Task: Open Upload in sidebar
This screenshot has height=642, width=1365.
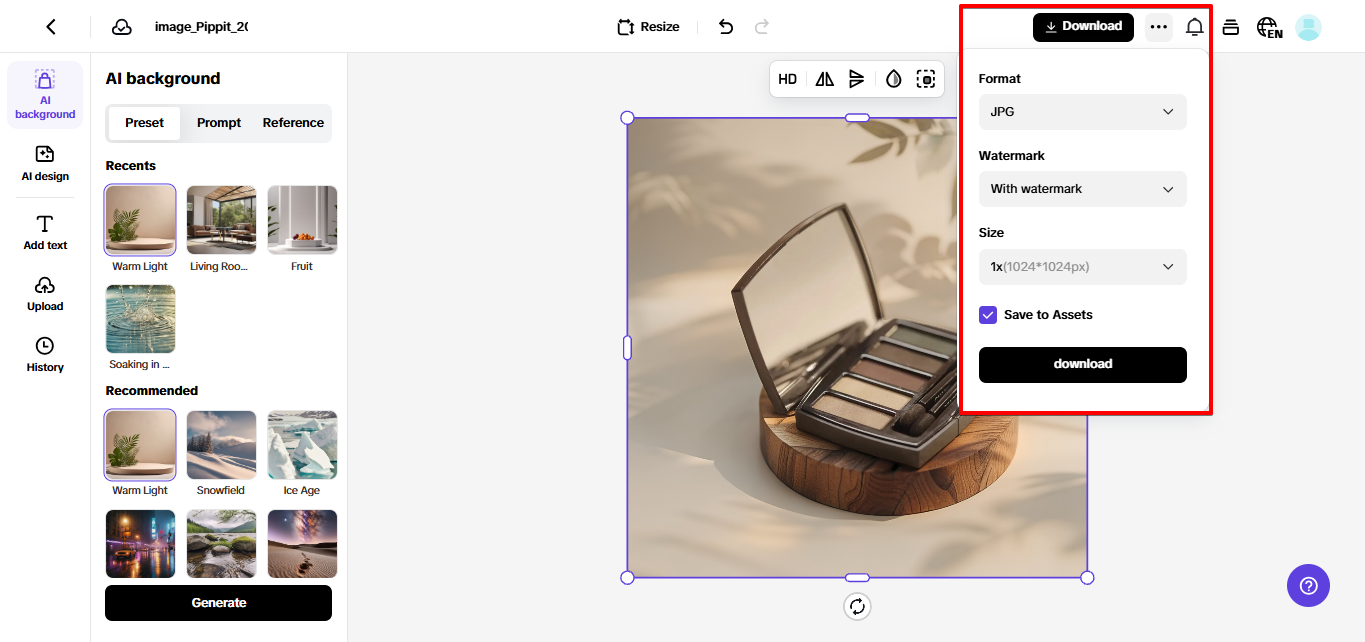Action: click(x=45, y=294)
